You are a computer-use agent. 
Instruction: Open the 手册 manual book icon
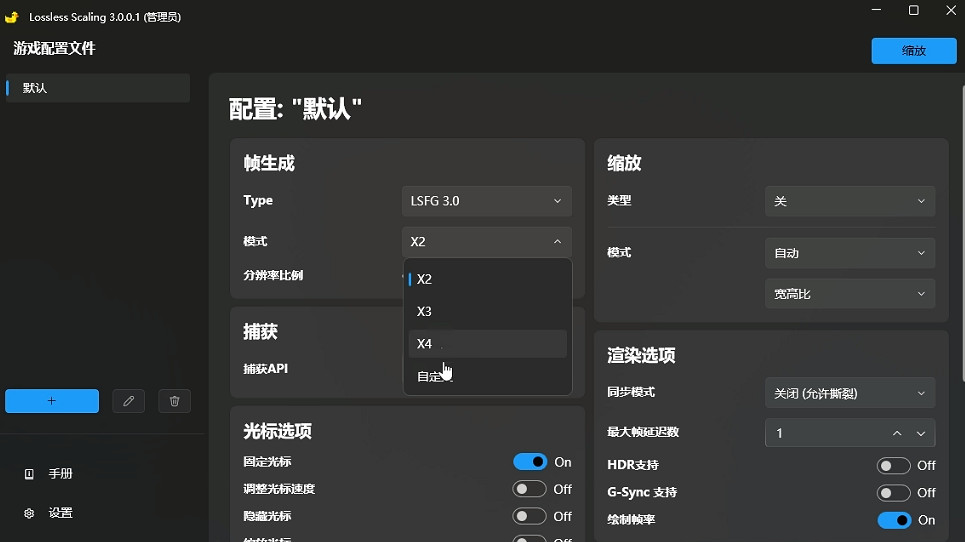coord(29,474)
